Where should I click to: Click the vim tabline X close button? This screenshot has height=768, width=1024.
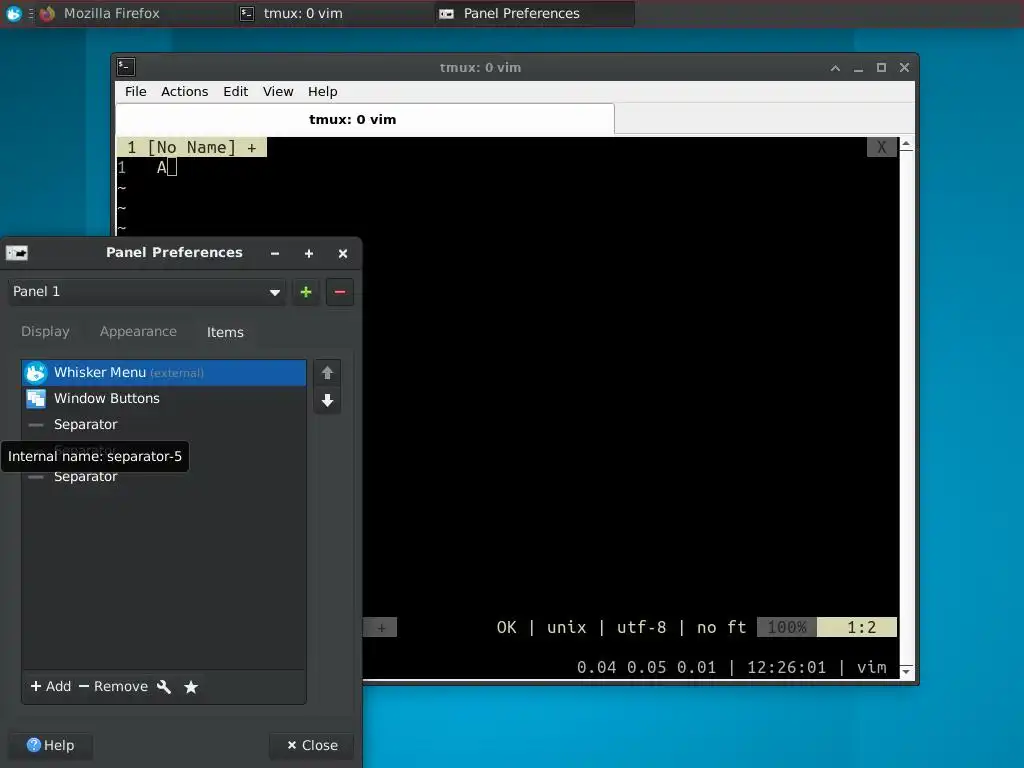[882, 147]
